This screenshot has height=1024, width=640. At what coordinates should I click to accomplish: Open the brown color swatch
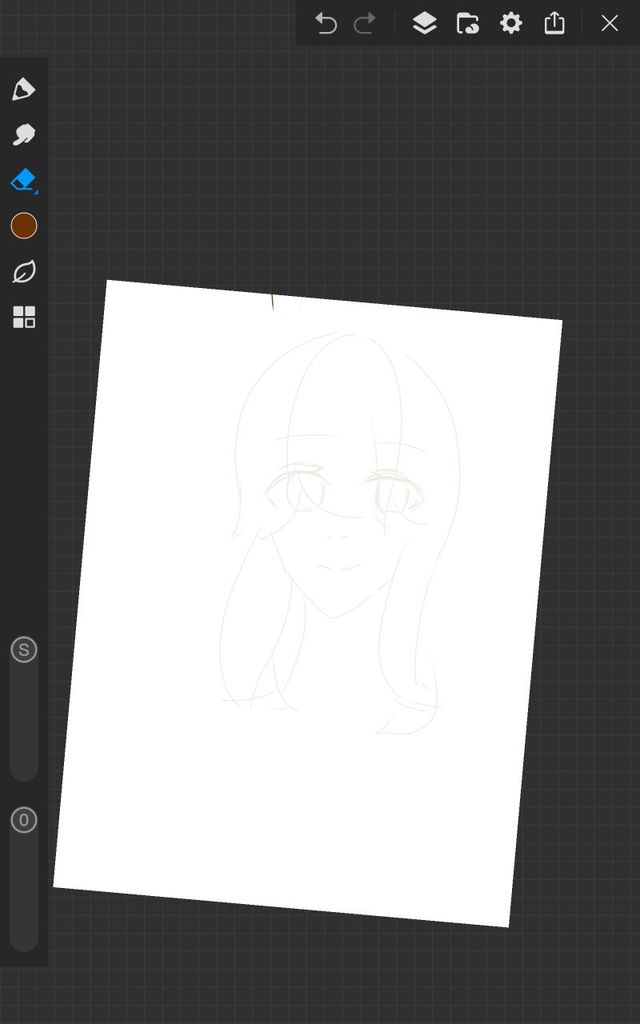tap(24, 226)
